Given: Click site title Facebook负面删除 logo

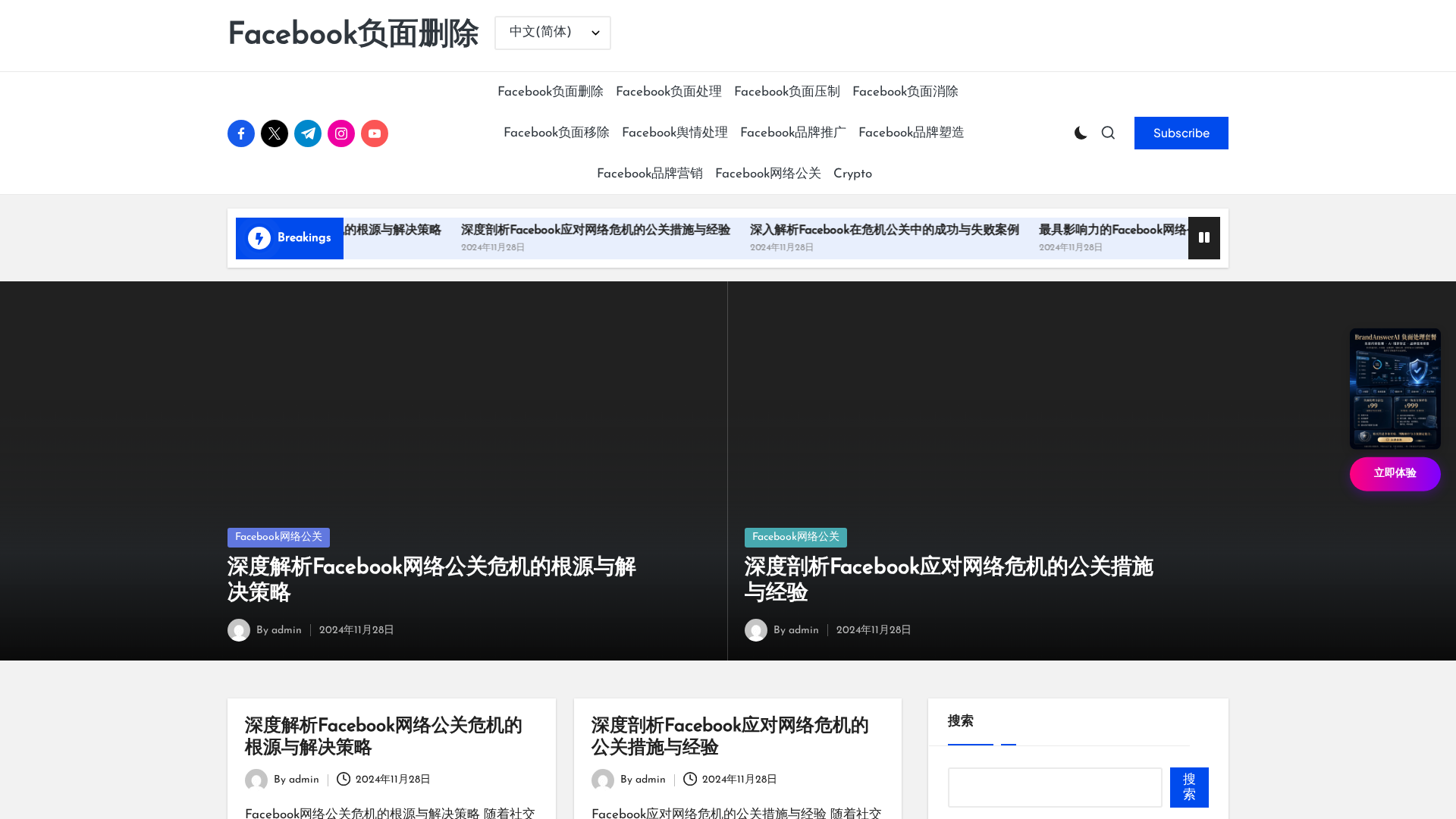Looking at the screenshot, I should tap(353, 34).
